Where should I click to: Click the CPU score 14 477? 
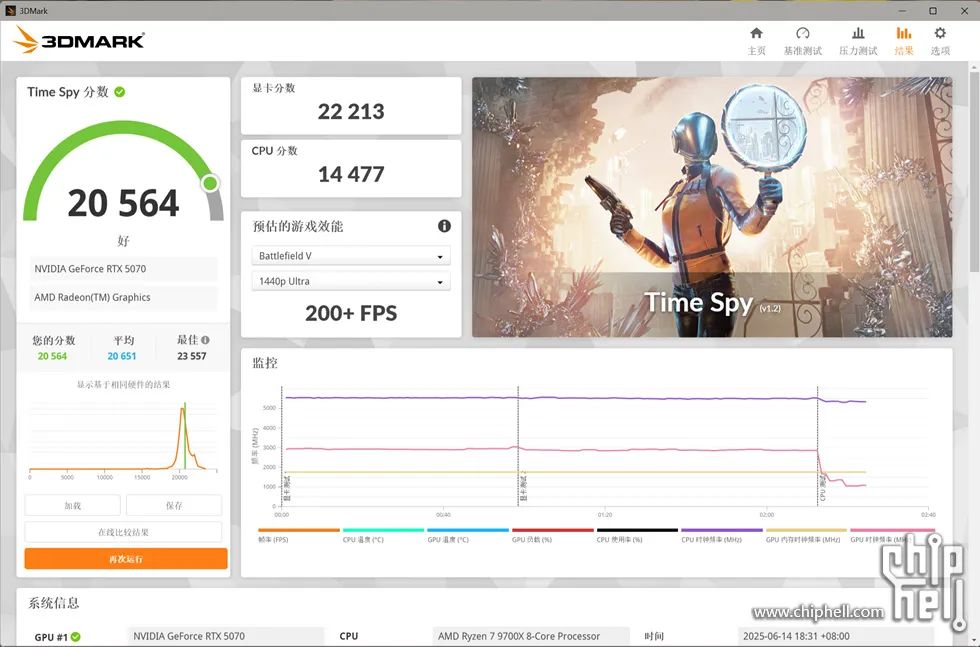tap(351, 174)
